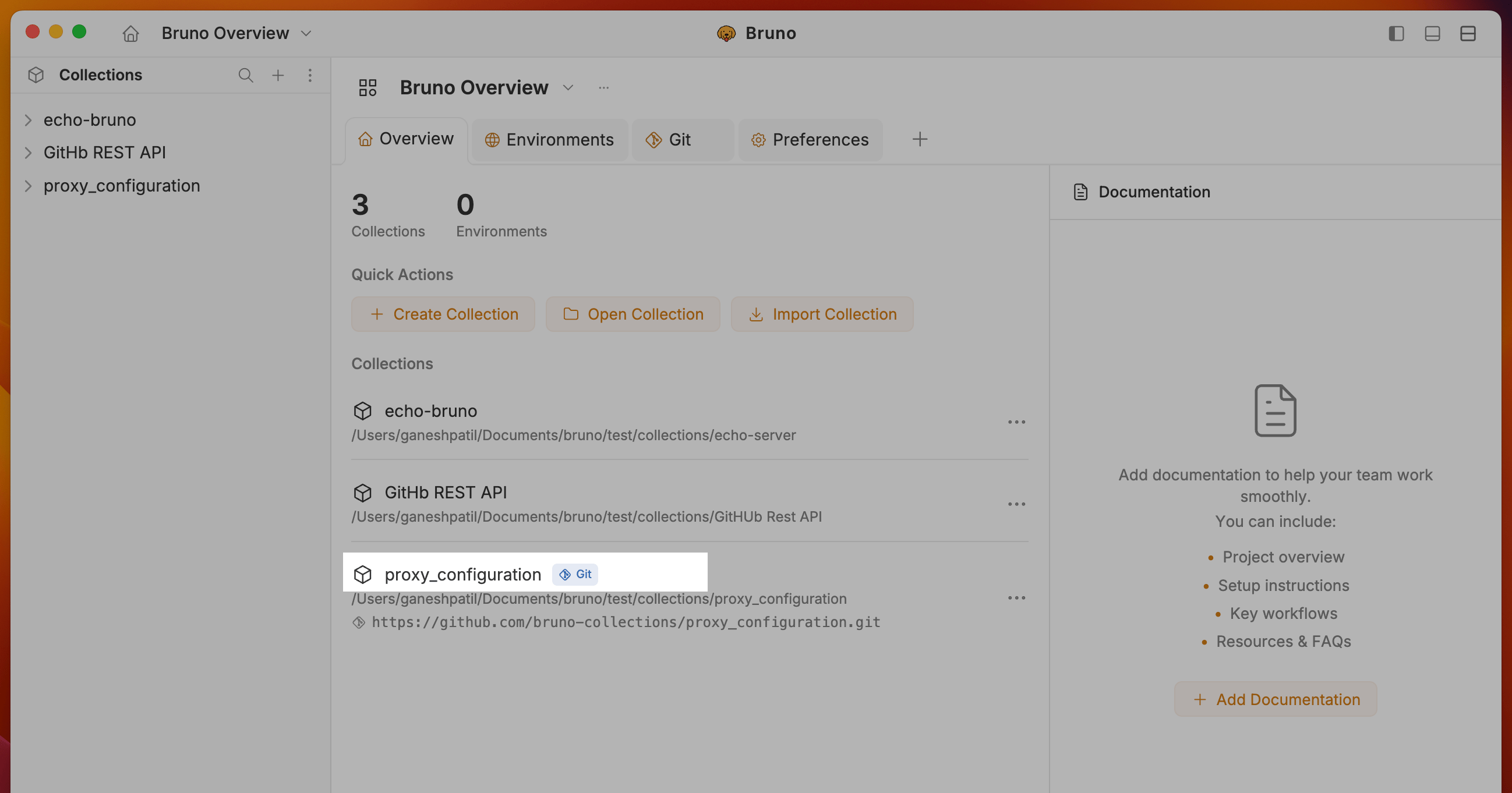This screenshot has width=1512, height=793.
Task: Open the ellipsis menu beside the workspace heading
Action: point(603,87)
